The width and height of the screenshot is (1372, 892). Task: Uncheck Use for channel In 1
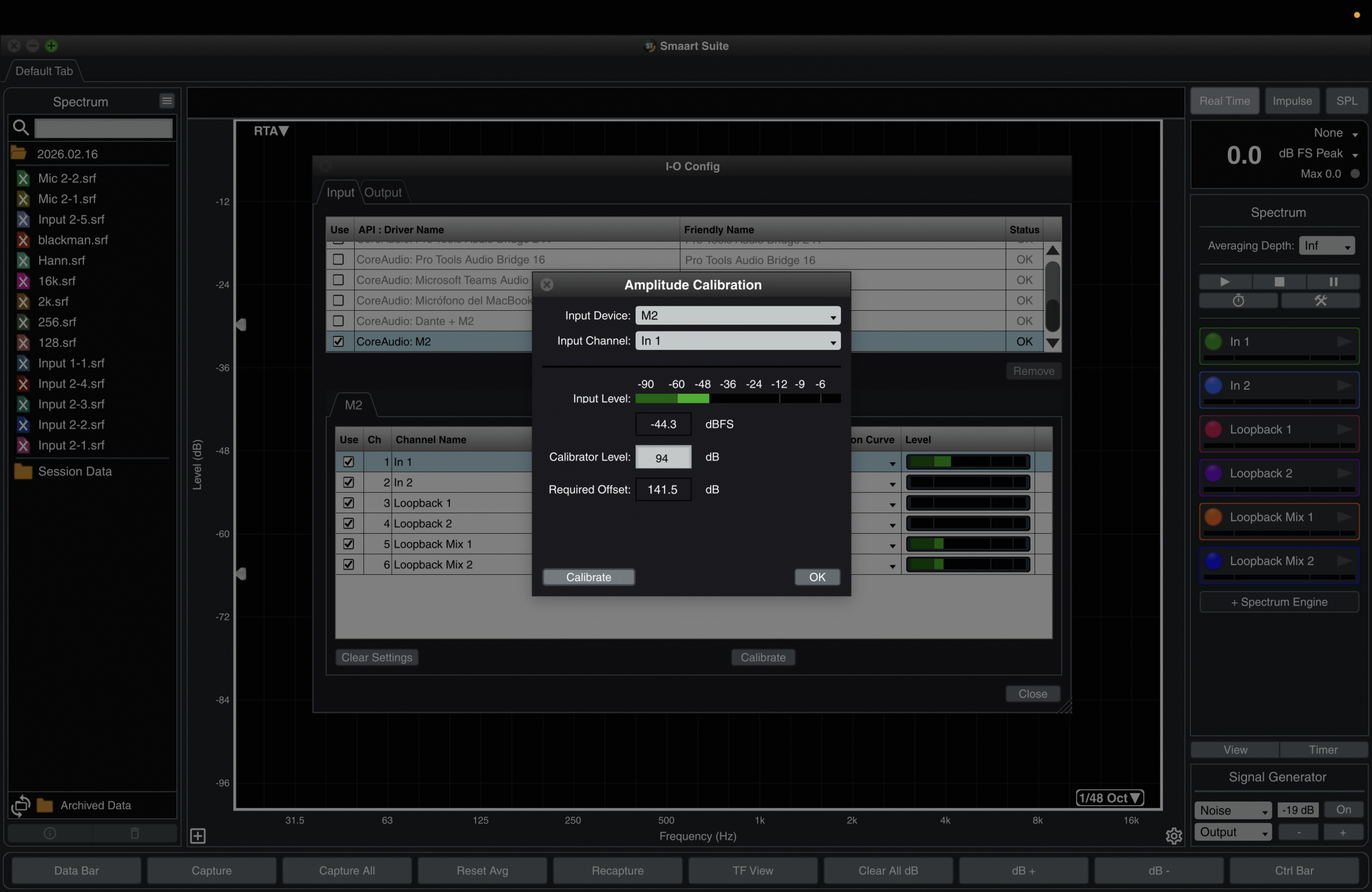348,462
